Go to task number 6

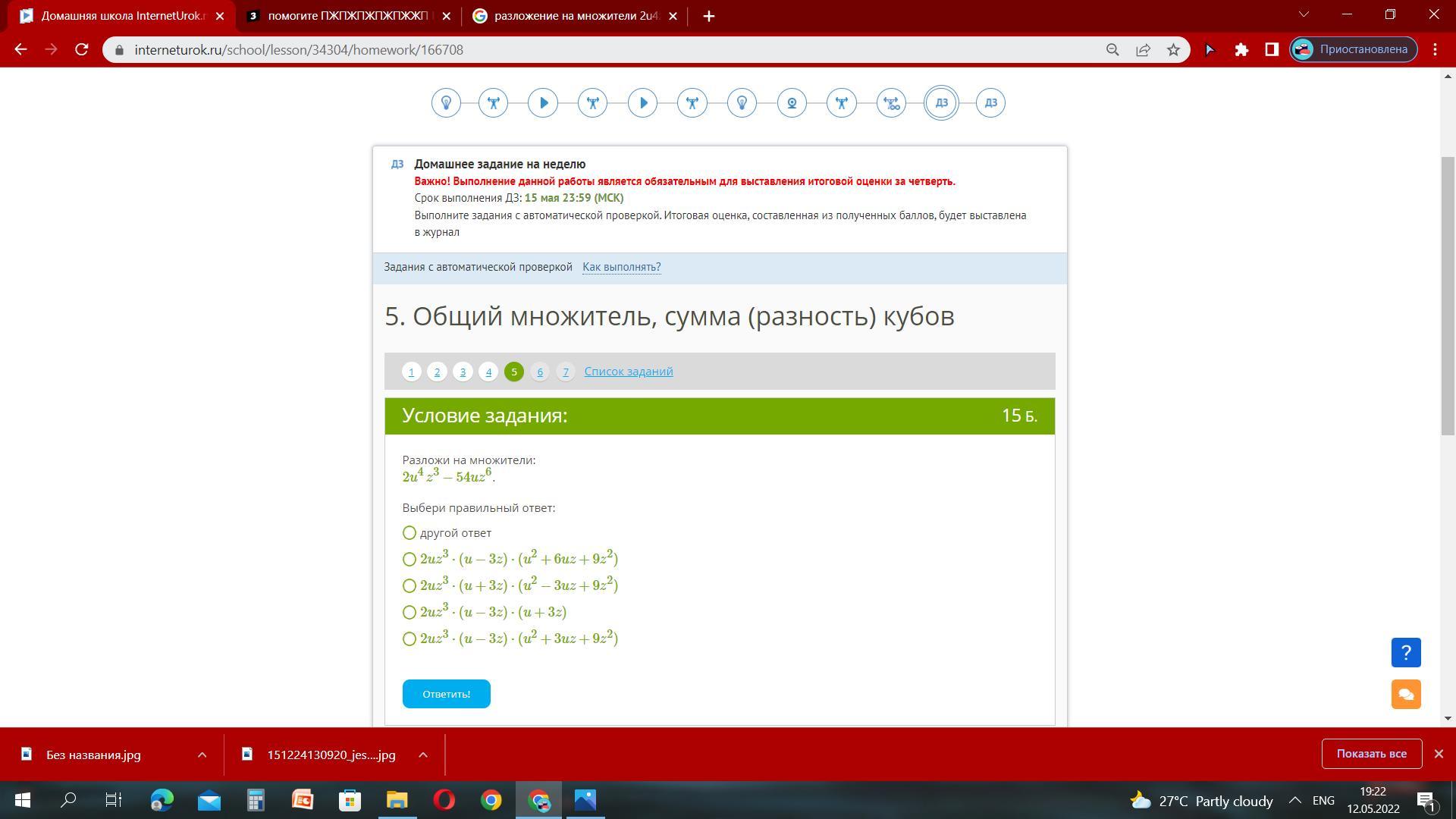[539, 372]
